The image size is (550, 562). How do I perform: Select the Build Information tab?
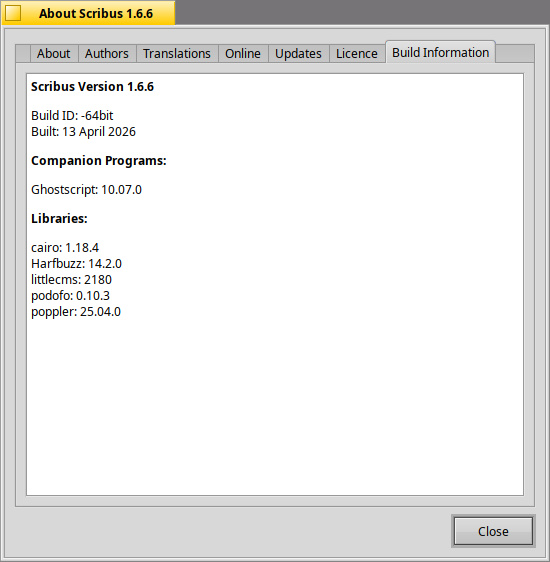pyautogui.click(x=441, y=52)
